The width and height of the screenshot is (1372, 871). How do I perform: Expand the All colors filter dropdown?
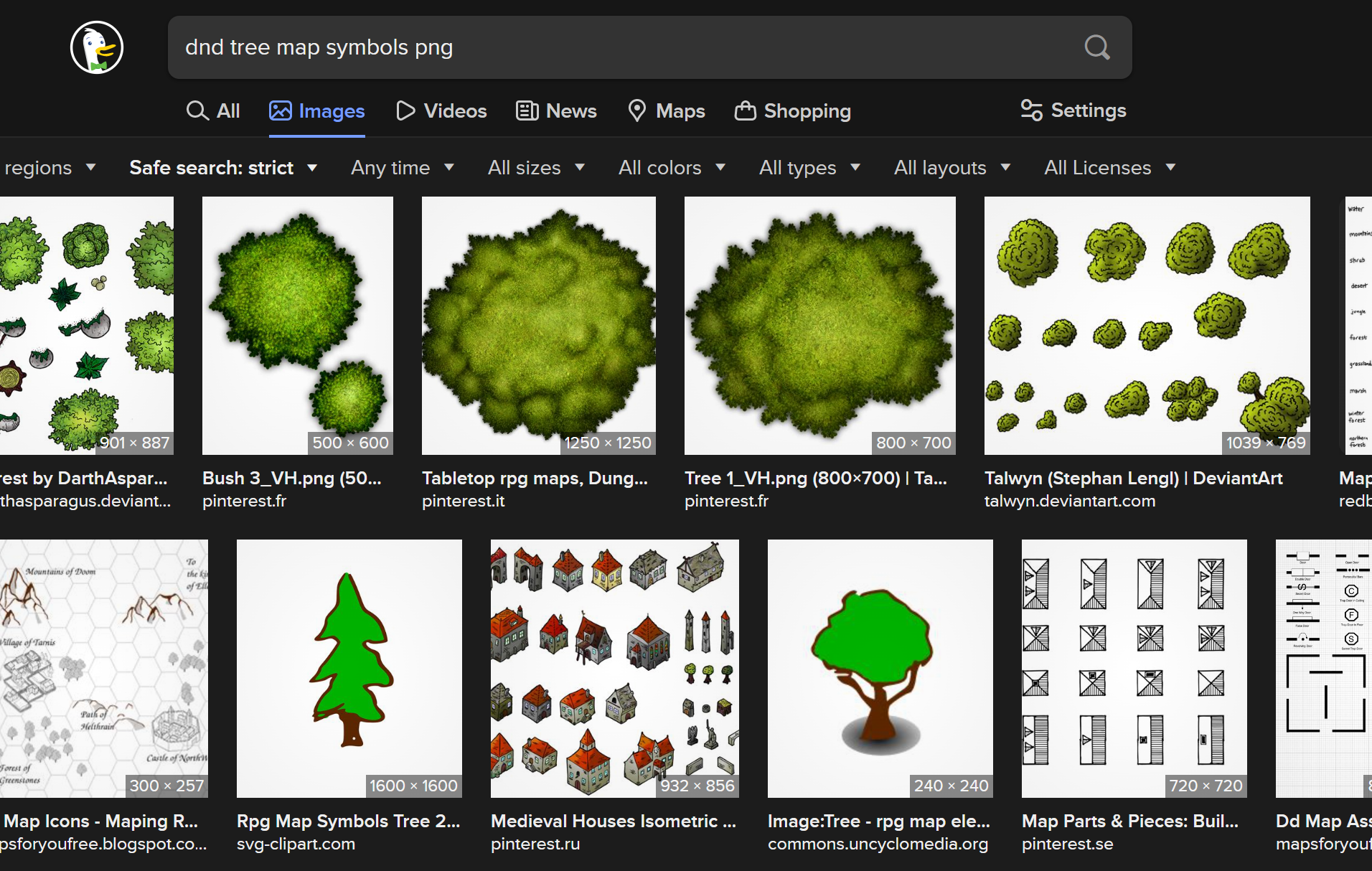point(672,167)
